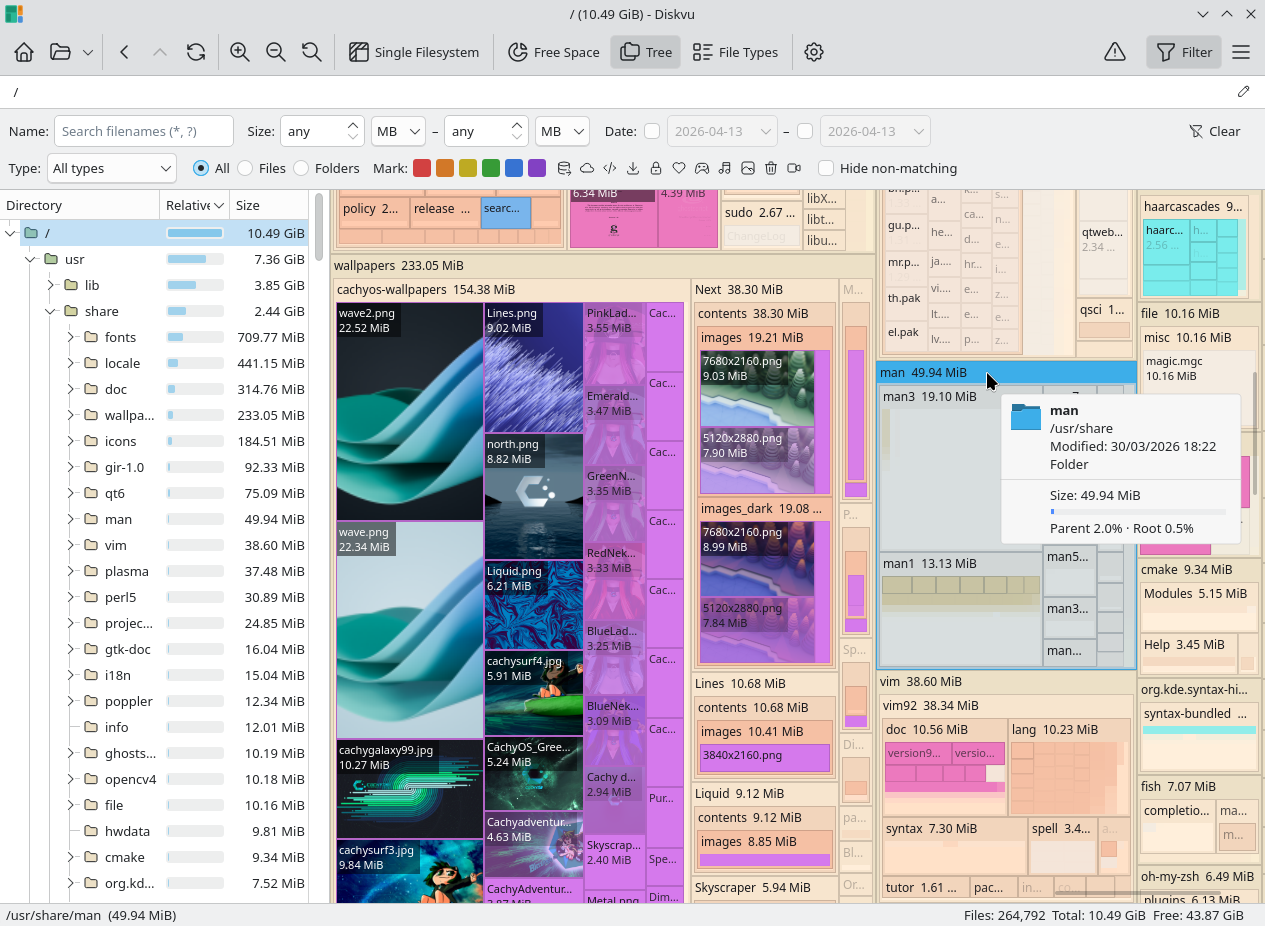
Task: Toggle Free Space display
Action: pyautogui.click(x=554, y=52)
